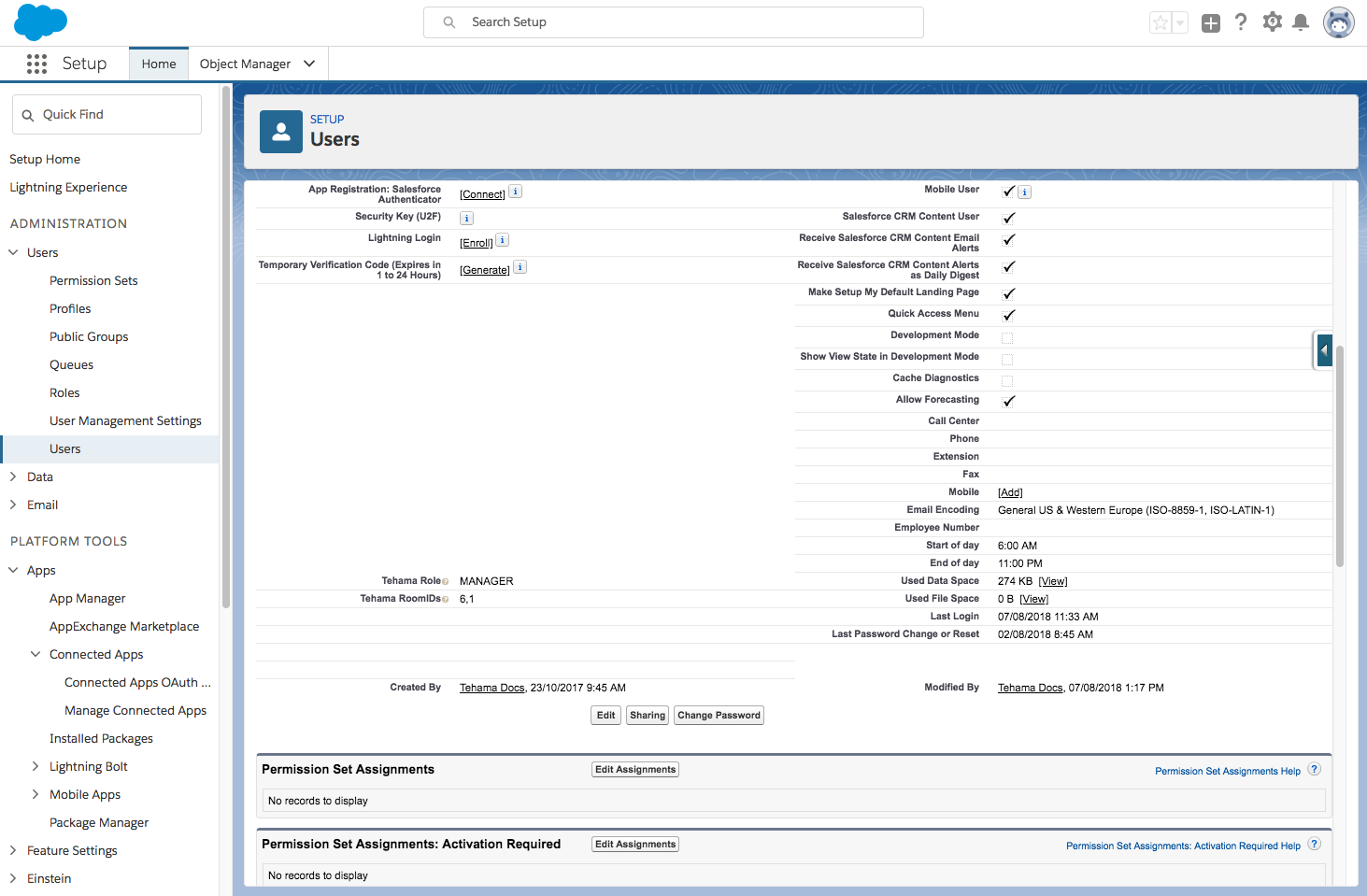Collapse the Apps section in sidebar
The width and height of the screenshot is (1367, 896).
[x=13, y=570]
